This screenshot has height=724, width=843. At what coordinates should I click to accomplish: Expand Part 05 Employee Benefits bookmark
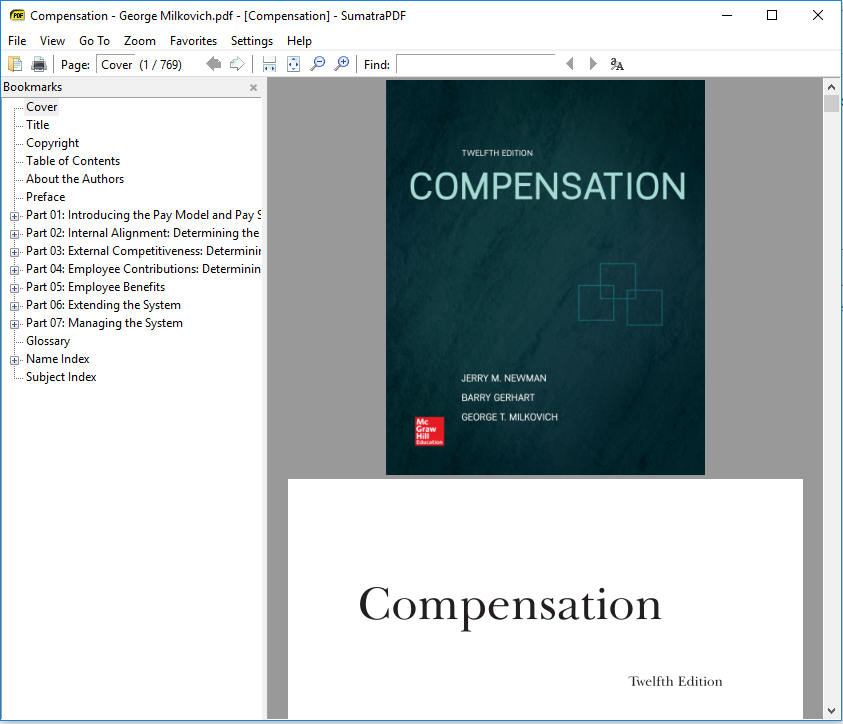[x=15, y=288]
